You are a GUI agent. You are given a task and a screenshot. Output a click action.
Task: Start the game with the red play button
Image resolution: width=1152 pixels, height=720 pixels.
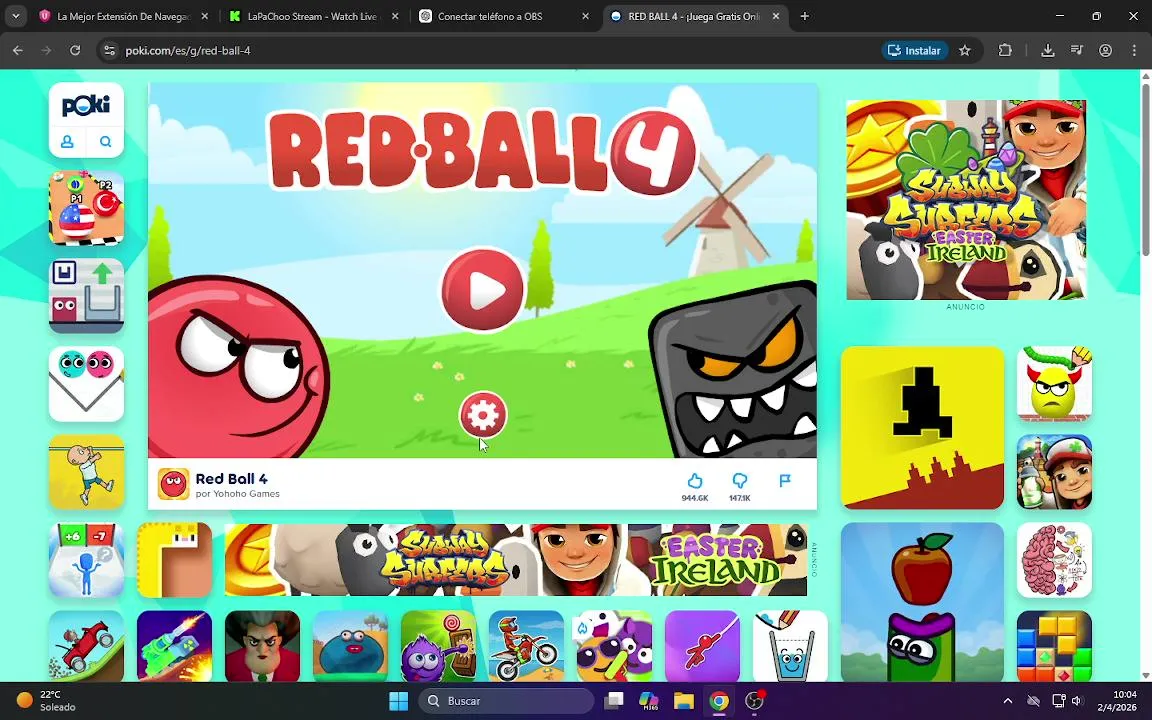(483, 290)
